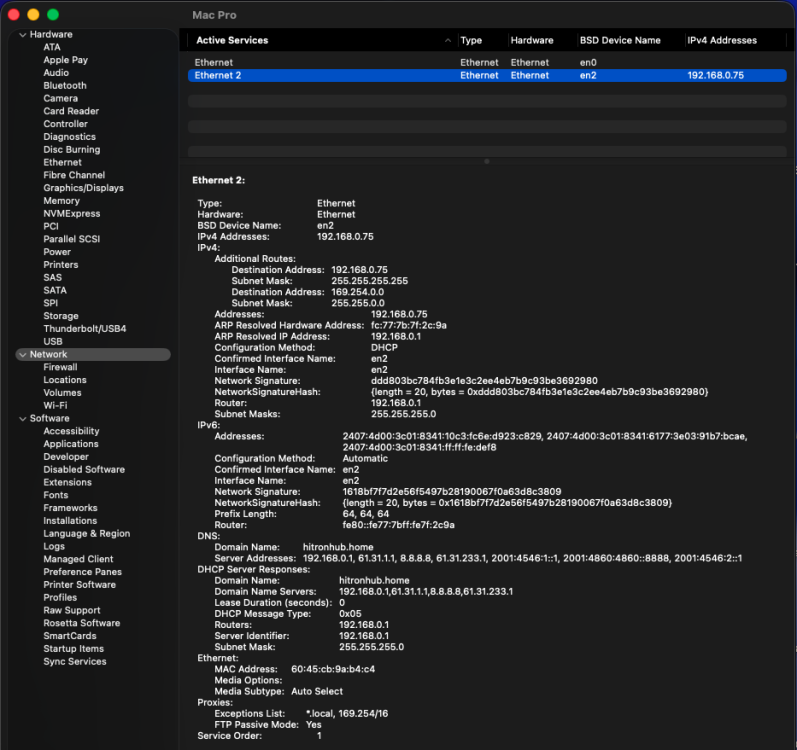797x750 pixels.
Task: Open Parallel SCSI info
Action: [72, 239]
